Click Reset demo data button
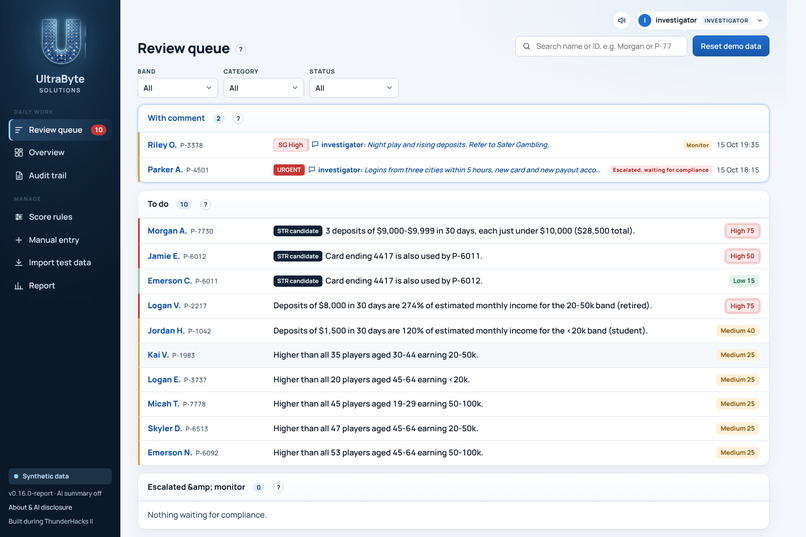The height and width of the screenshot is (537, 806). (x=730, y=46)
